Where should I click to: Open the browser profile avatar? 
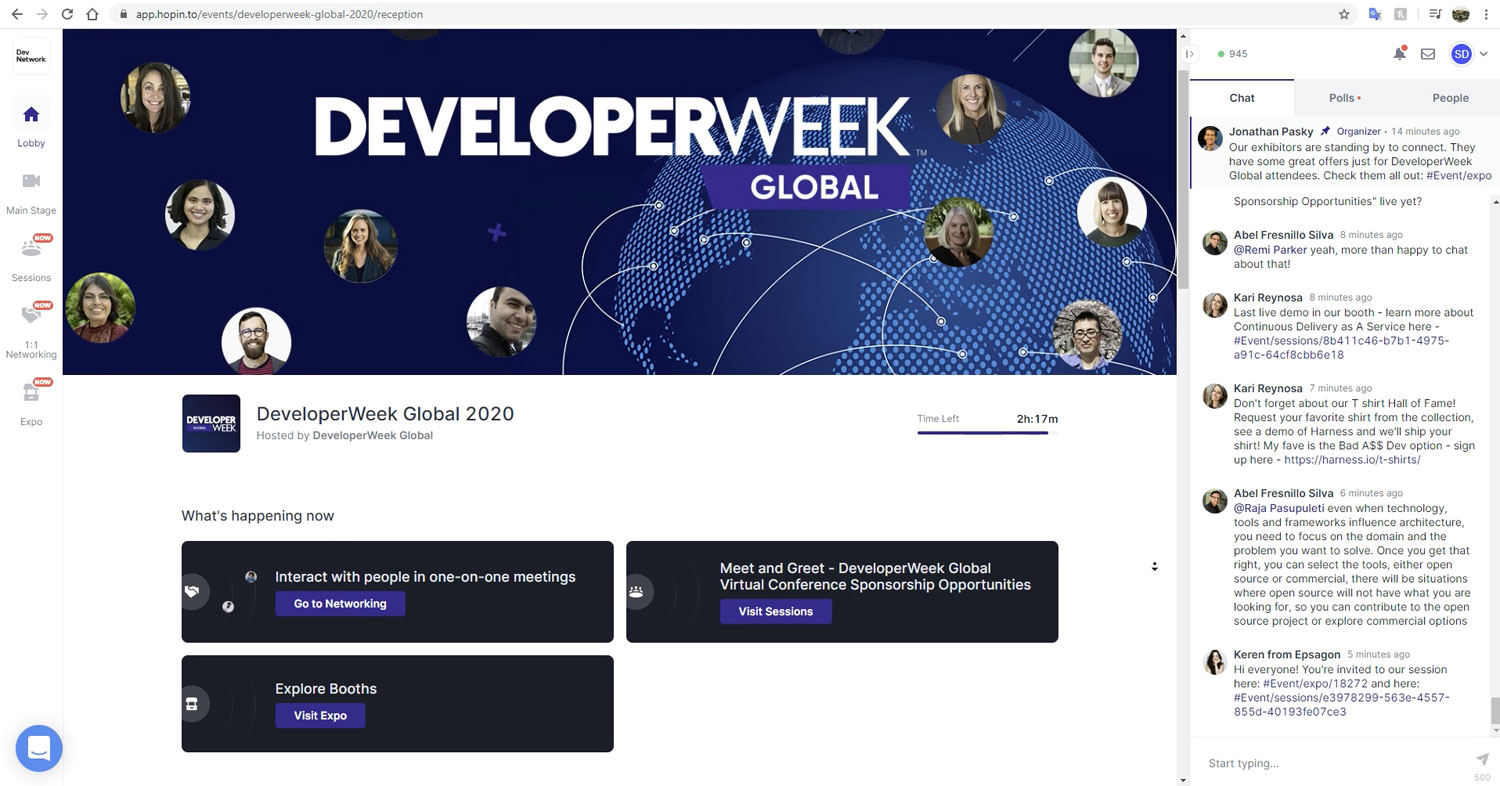point(1461,14)
